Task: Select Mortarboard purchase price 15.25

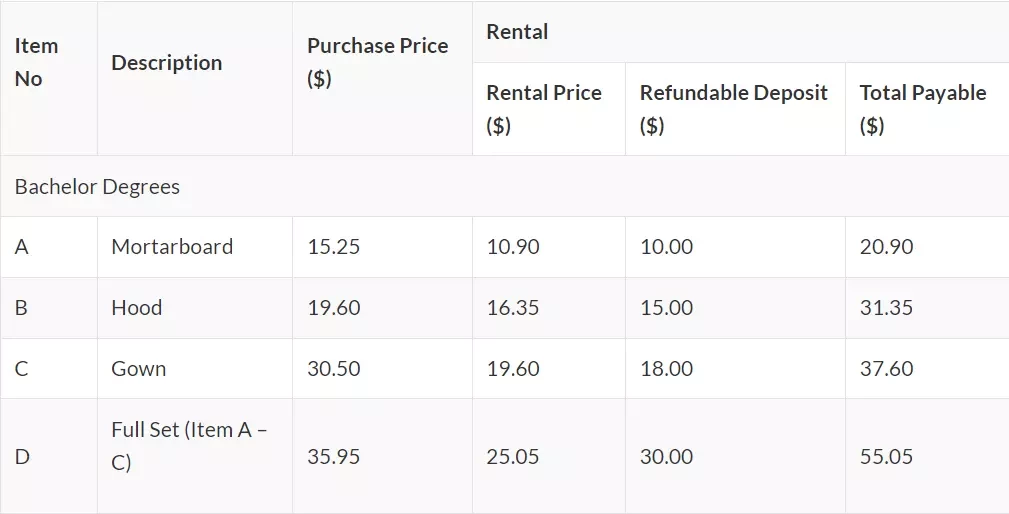Action: [x=382, y=247]
